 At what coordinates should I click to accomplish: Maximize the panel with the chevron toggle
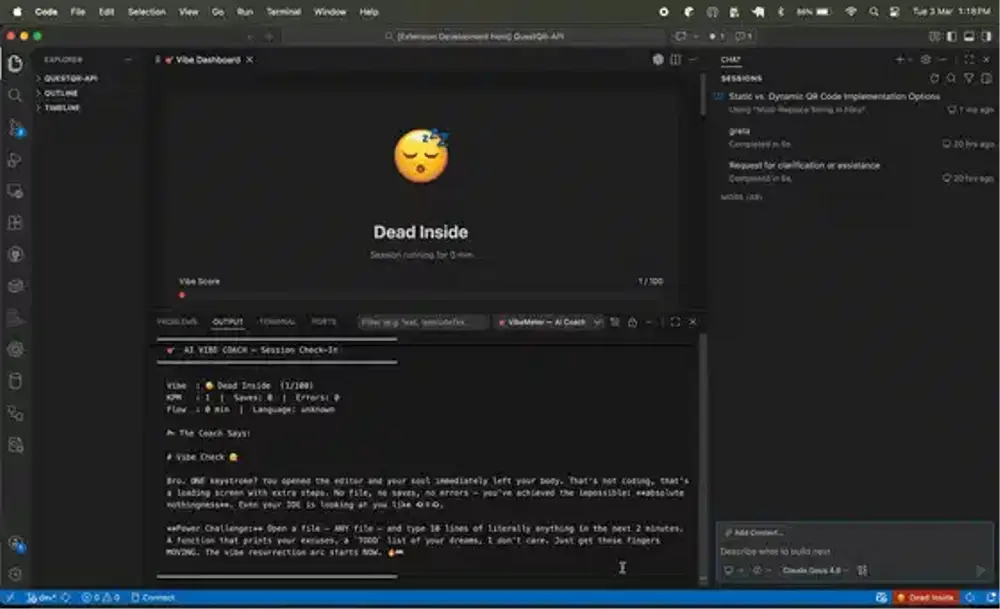pos(675,323)
